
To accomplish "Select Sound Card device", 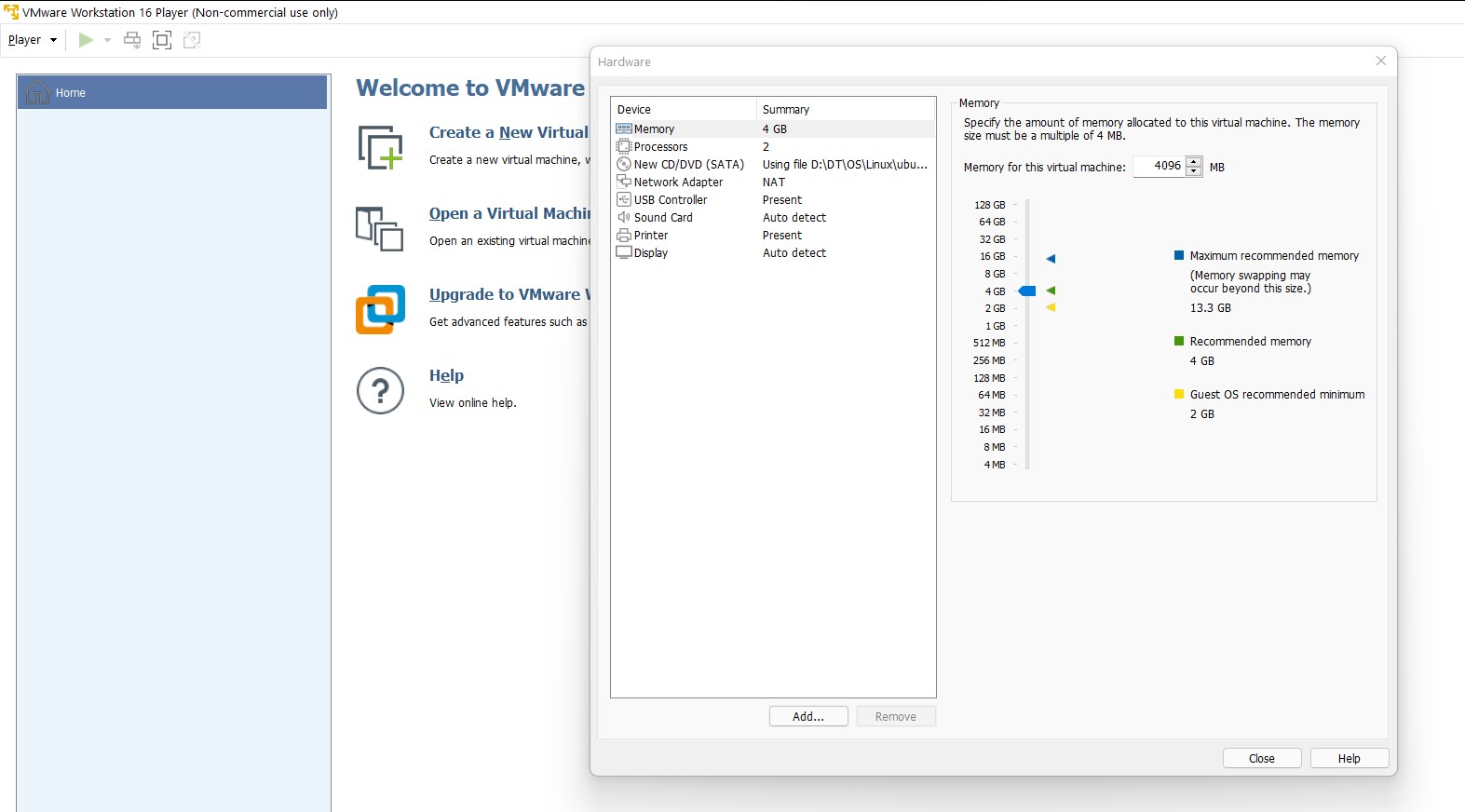I will click(773, 218).
